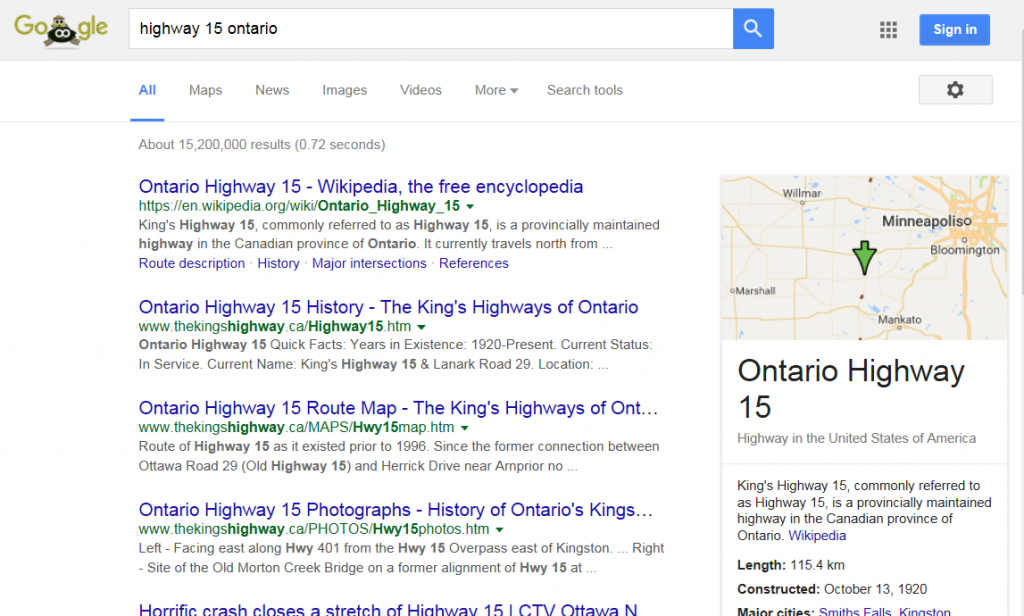
Task: Expand the Wikipedia result URL dropdown arrow
Action: click(x=470, y=206)
